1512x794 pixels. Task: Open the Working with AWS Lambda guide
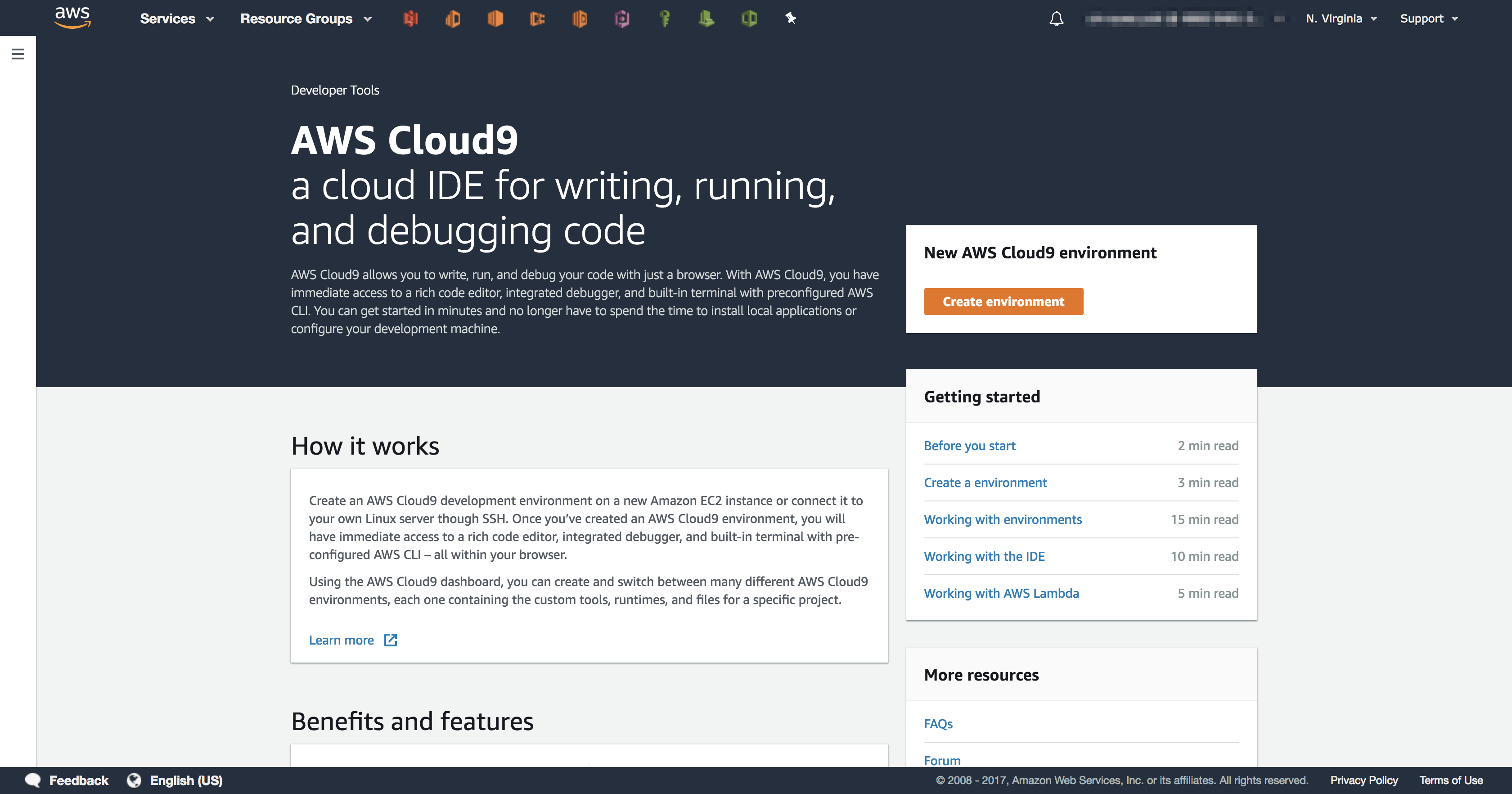[x=1001, y=593]
